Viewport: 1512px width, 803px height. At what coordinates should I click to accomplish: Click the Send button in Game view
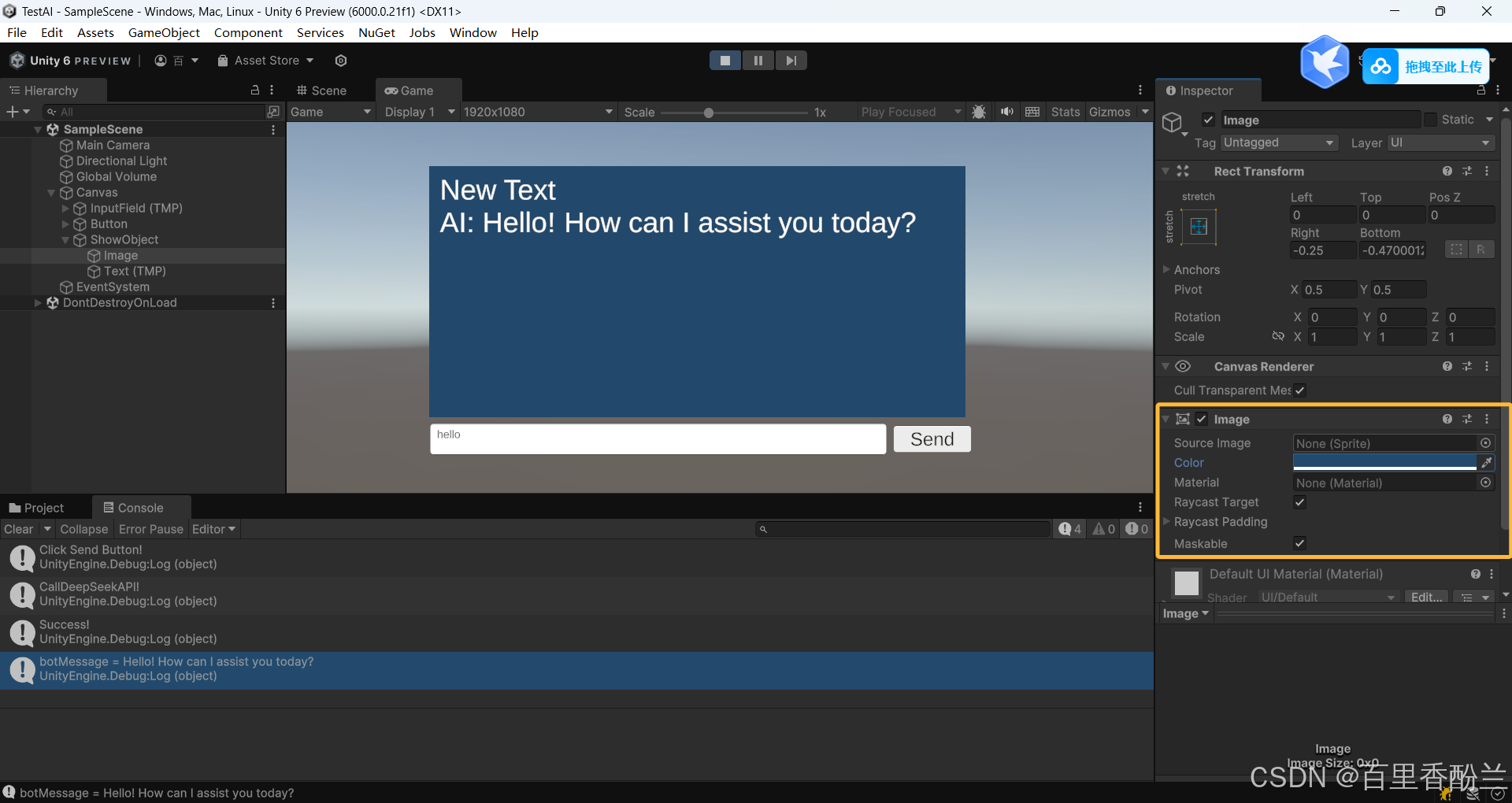pos(932,439)
